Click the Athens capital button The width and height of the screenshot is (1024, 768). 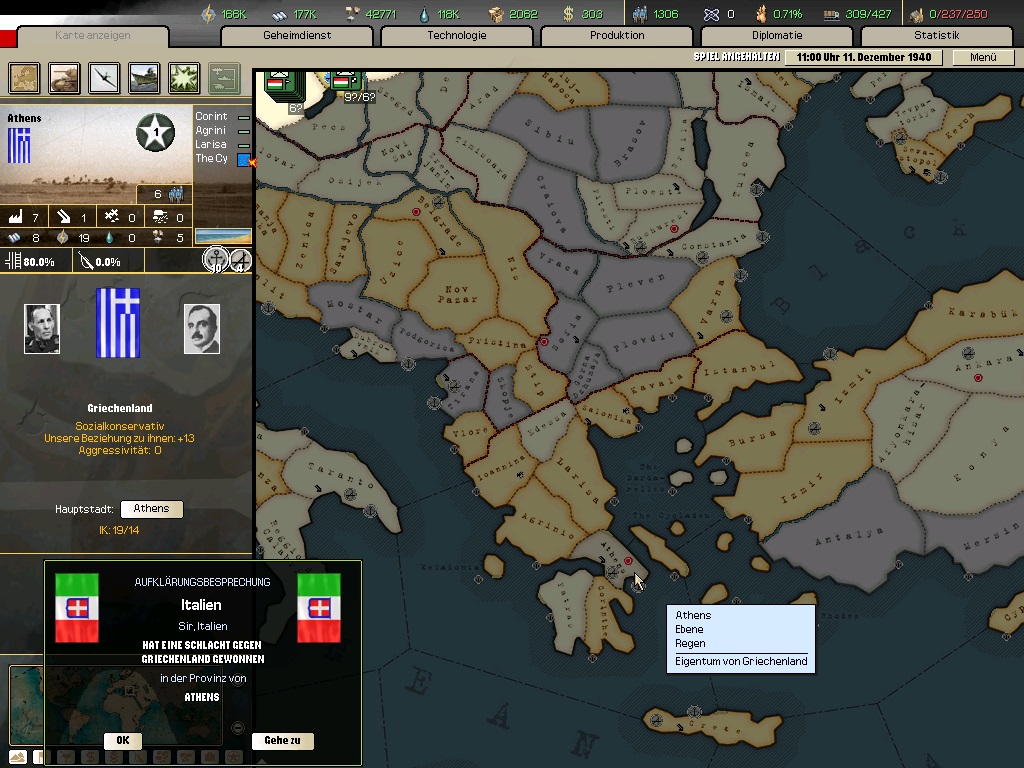pyautogui.click(x=152, y=509)
